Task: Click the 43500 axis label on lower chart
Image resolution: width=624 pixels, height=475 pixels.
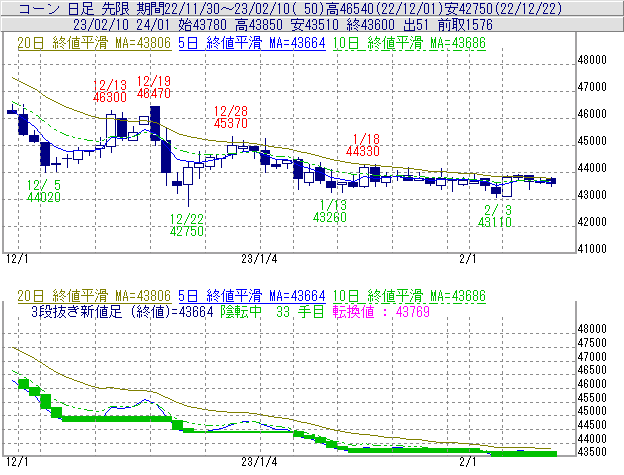Action: [592, 452]
